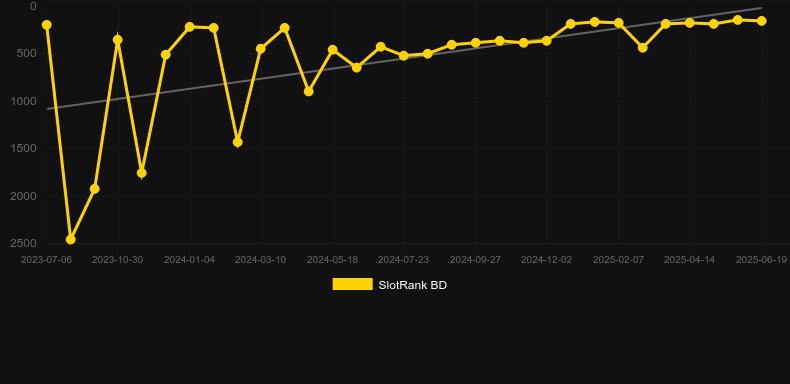Viewport: 790px width, 384px height.
Task: Select the first data point above 2023-07-06
Action: point(47,25)
